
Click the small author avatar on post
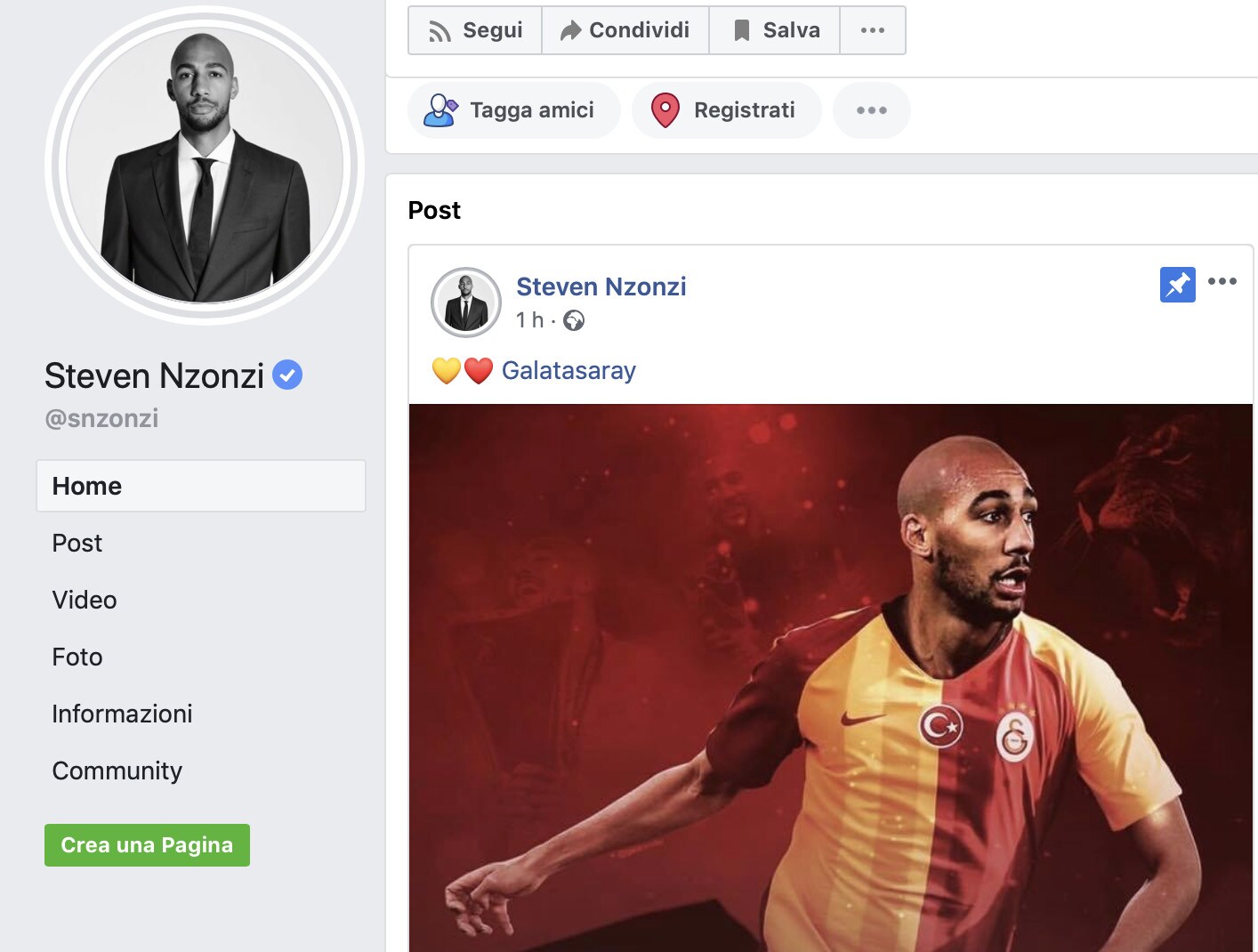[x=466, y=303]
